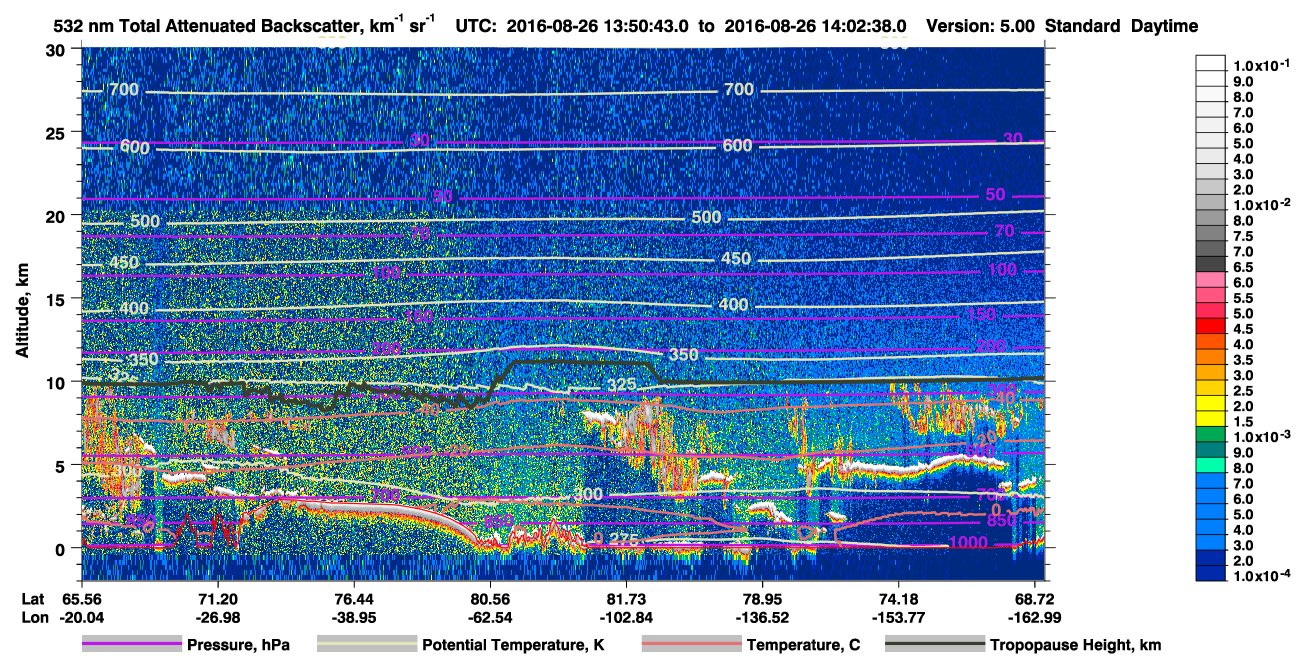
Task: Click the 'Pressure, hPa' legend label
Action: 239,645
